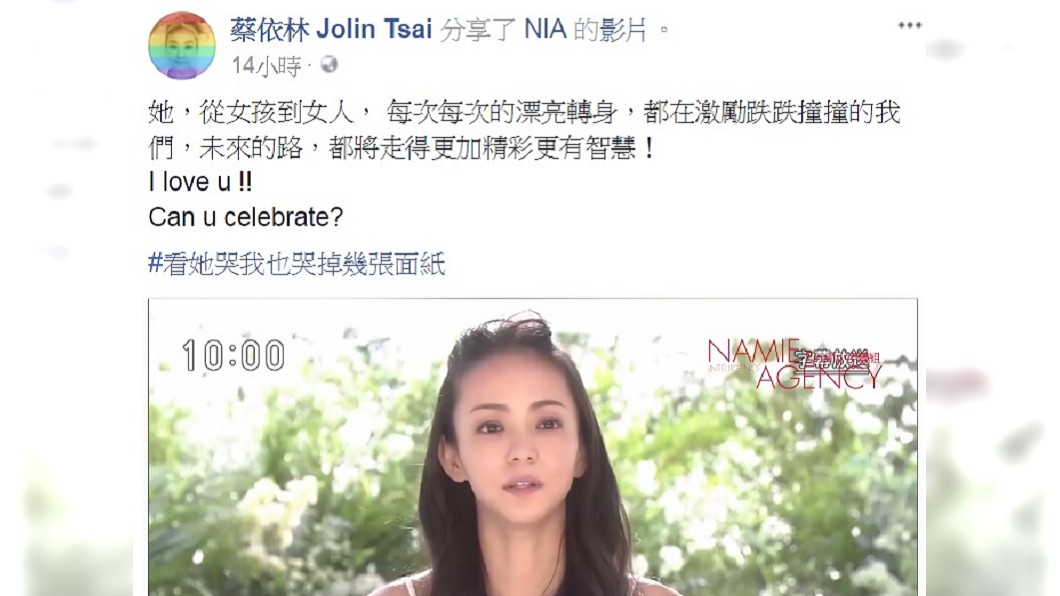Select the 'I love u !!' text line

(200, 182)
